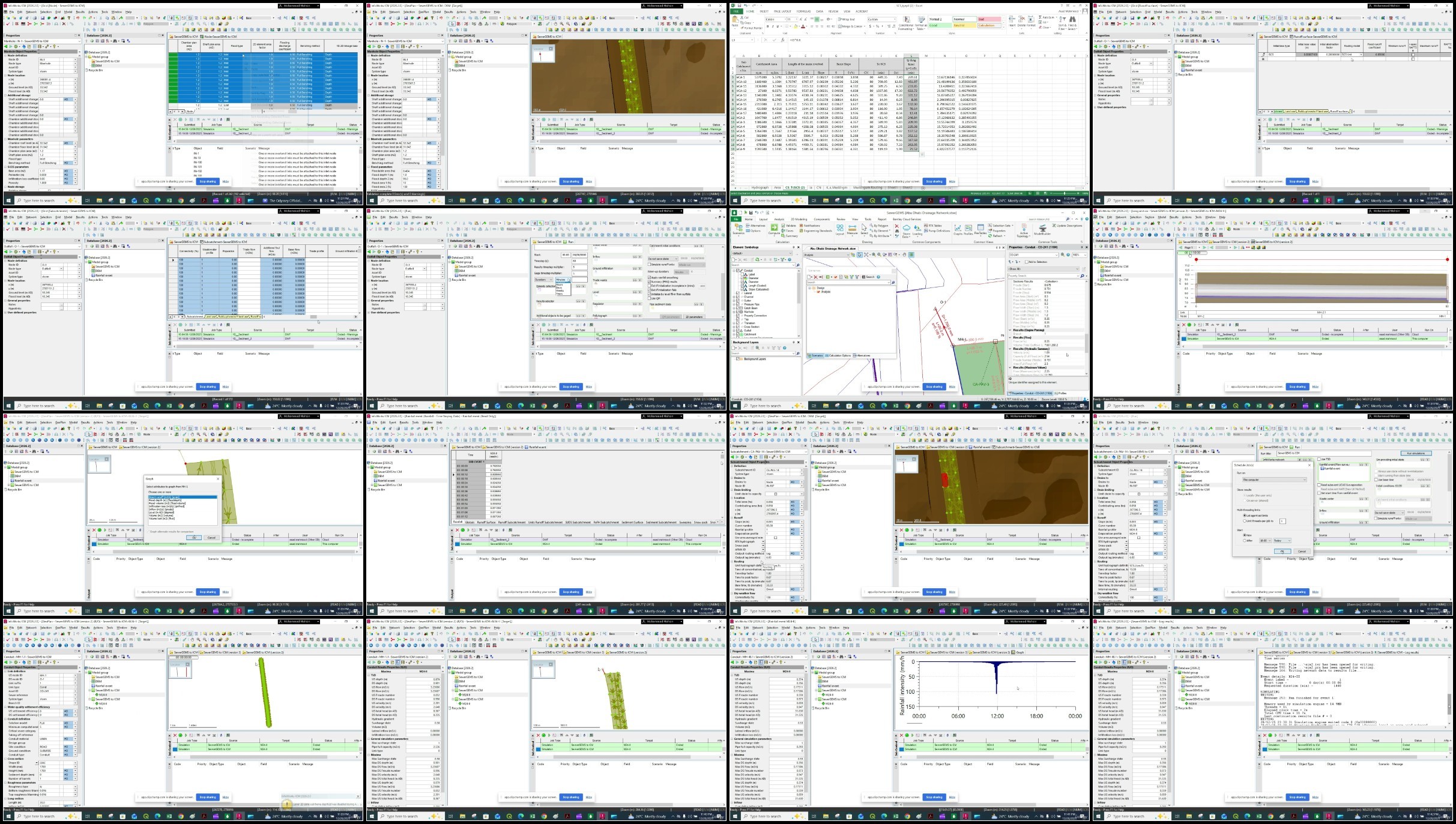Open the Fill Color picker in Excel

(796, 26)
